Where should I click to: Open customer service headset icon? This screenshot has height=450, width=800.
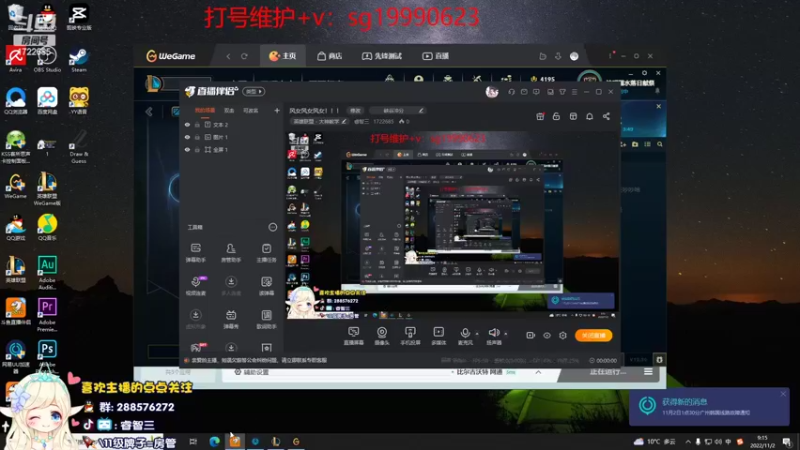[x=511, y=92]
